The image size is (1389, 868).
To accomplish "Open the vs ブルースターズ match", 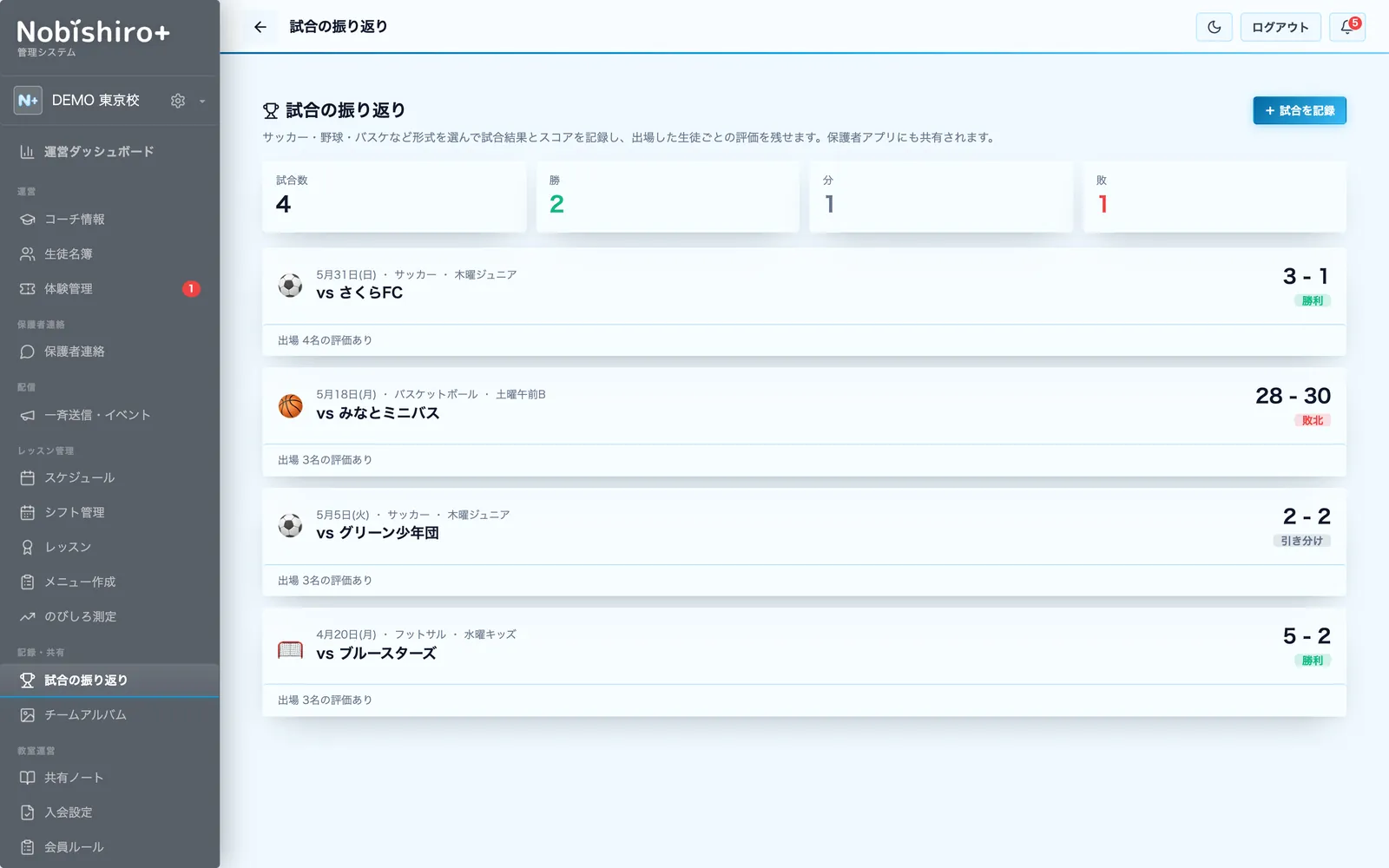I will click(x=804, y=662).
